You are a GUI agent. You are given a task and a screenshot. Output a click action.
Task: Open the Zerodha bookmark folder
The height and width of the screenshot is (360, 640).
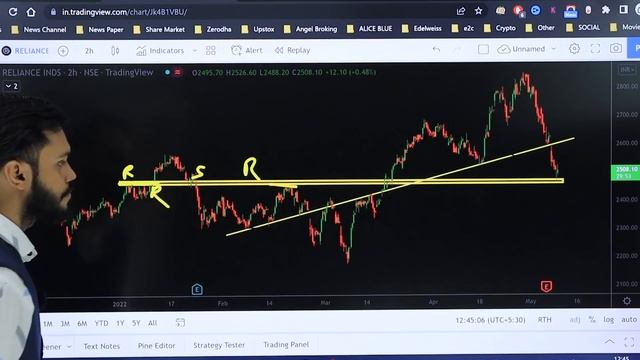pos(213,29)
